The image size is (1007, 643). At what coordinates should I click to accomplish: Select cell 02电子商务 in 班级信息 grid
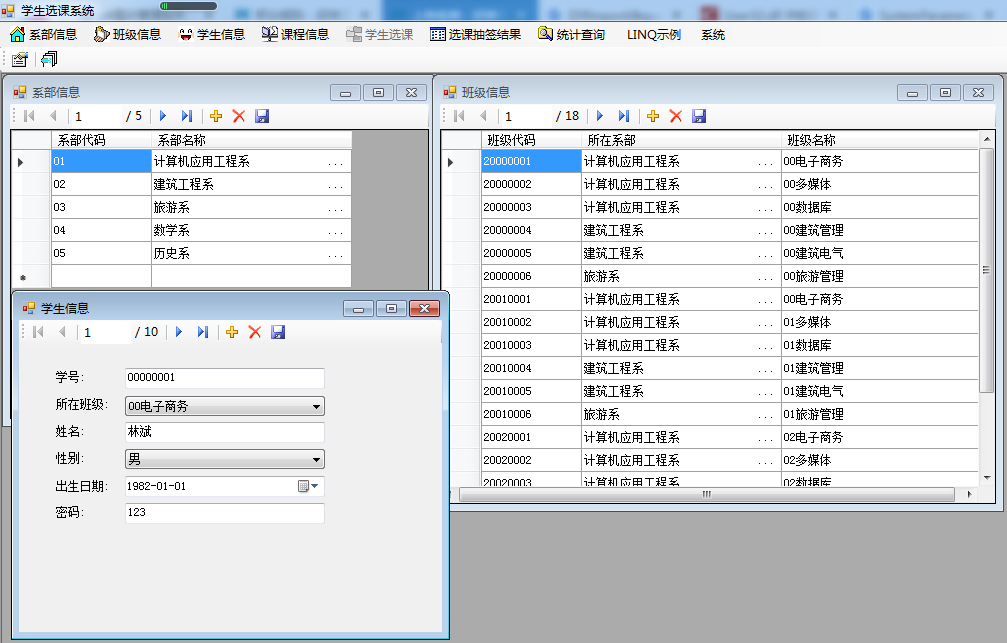click(x=879, y=437)
